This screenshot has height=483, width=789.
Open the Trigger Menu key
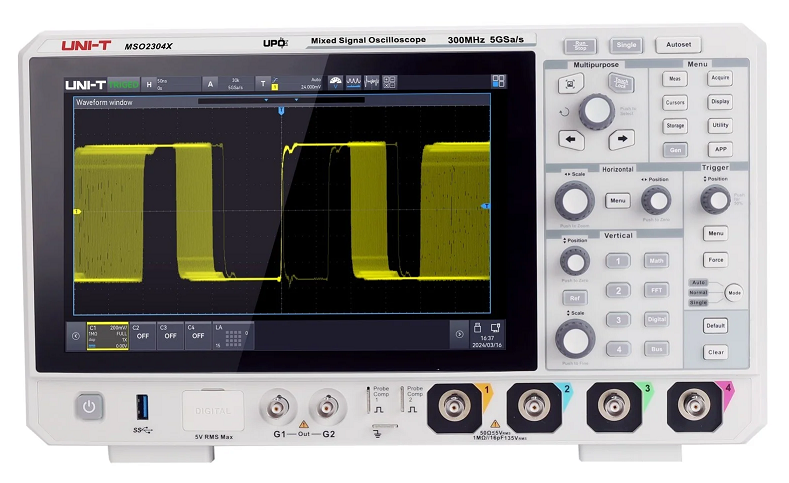coord(716,233)
